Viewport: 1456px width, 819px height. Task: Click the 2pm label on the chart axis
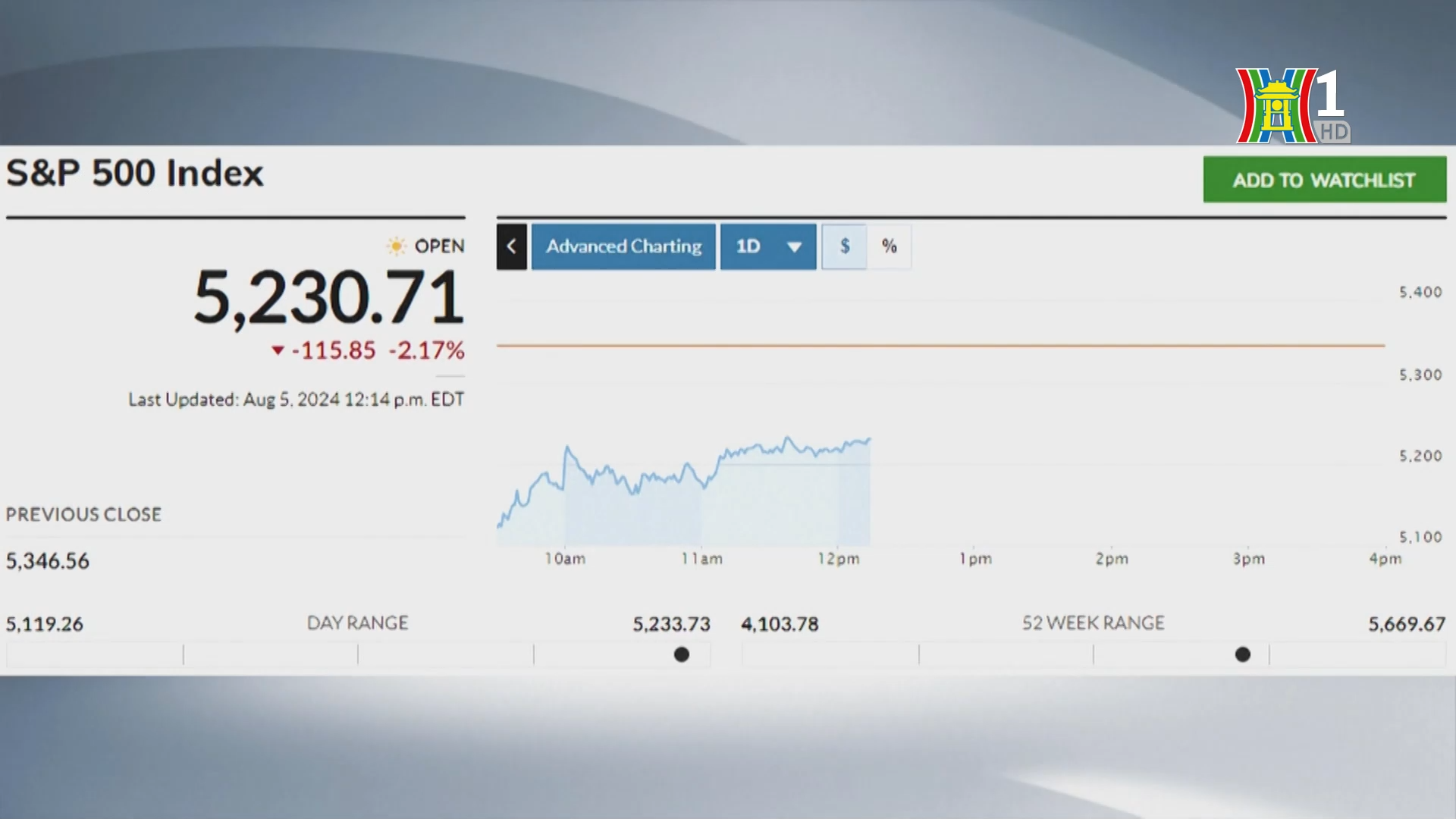pos(1112,559)
